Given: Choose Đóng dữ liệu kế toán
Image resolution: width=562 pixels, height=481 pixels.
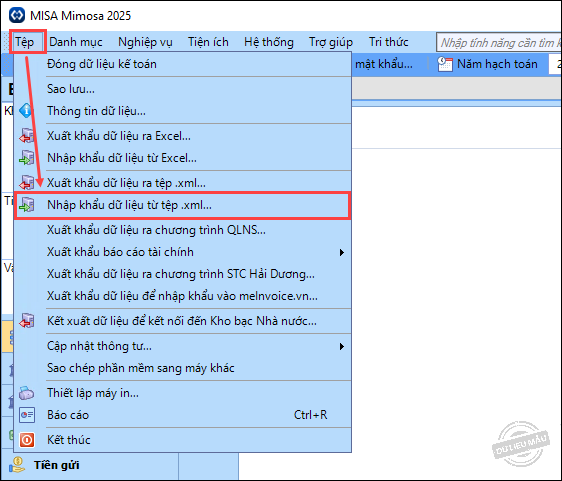Looking at the screenshot, I should 182,64.
